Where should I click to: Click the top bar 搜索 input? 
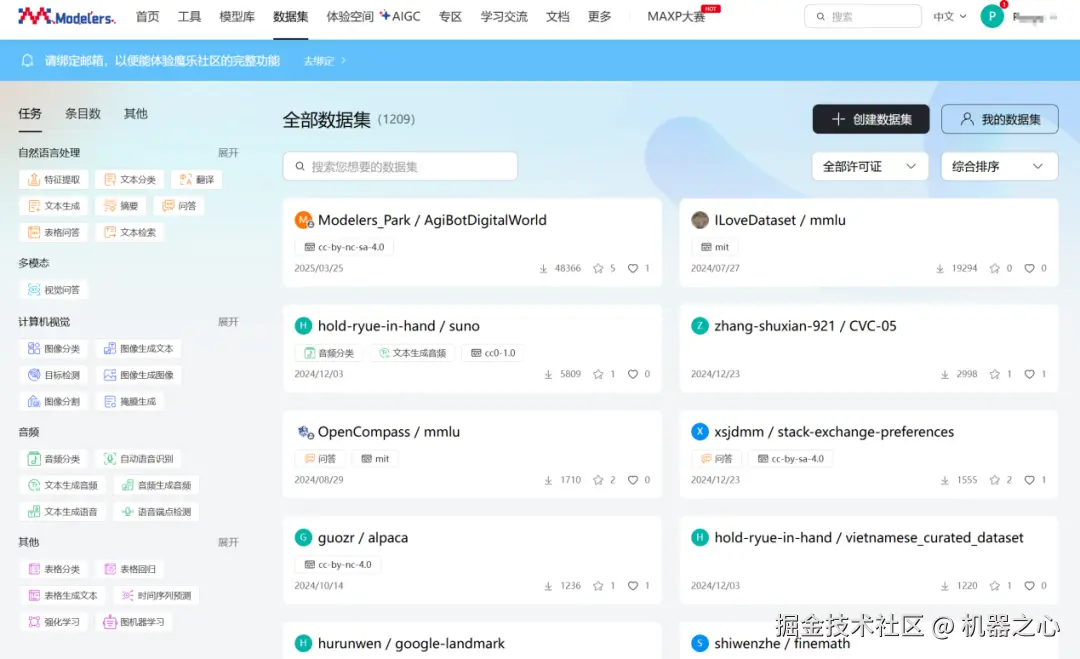pyautogui.click(x=863, y=17)
